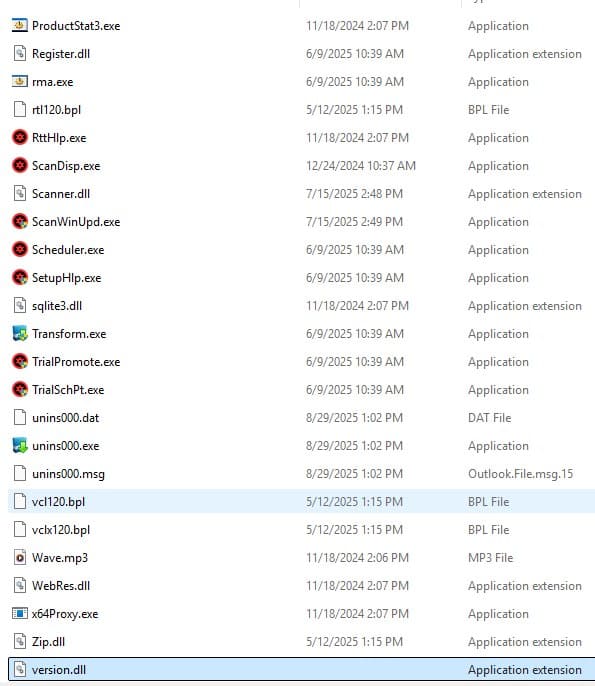Image resolution: width=595 pixels, height=686 pixels.
Task: Select the sqlite3.dll file
Action: (x=301, y=306)
